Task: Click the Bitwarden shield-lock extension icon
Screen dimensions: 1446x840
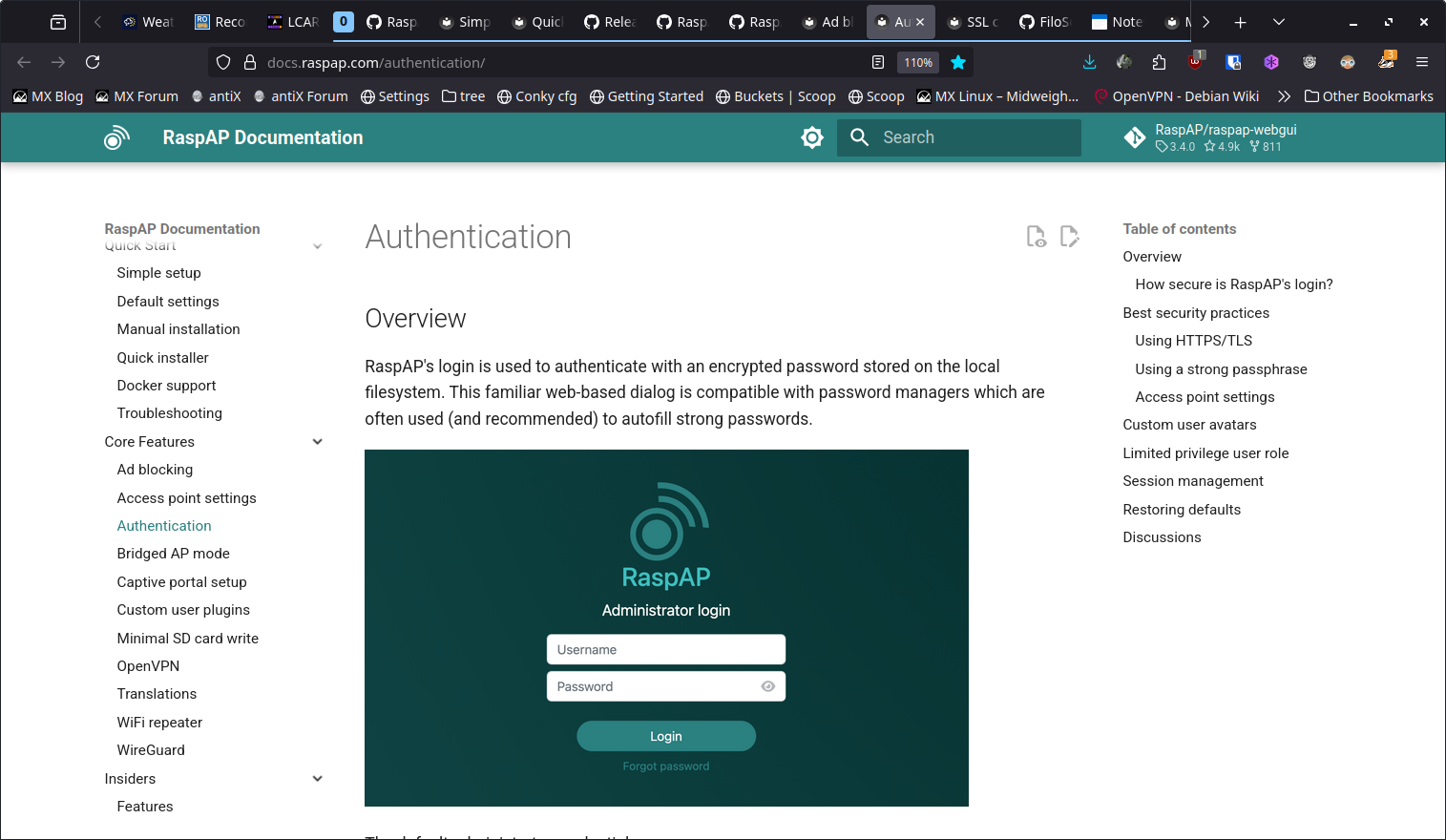Action: tap(1233, 62)
